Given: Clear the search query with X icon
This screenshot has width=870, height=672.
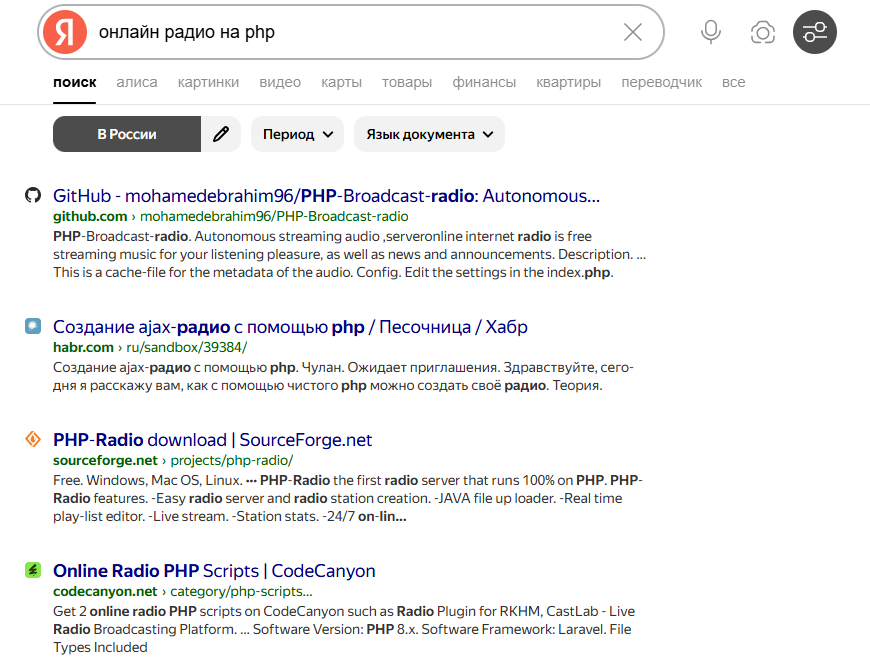Looking at the screenshot, I should click(x=633, y=32).
